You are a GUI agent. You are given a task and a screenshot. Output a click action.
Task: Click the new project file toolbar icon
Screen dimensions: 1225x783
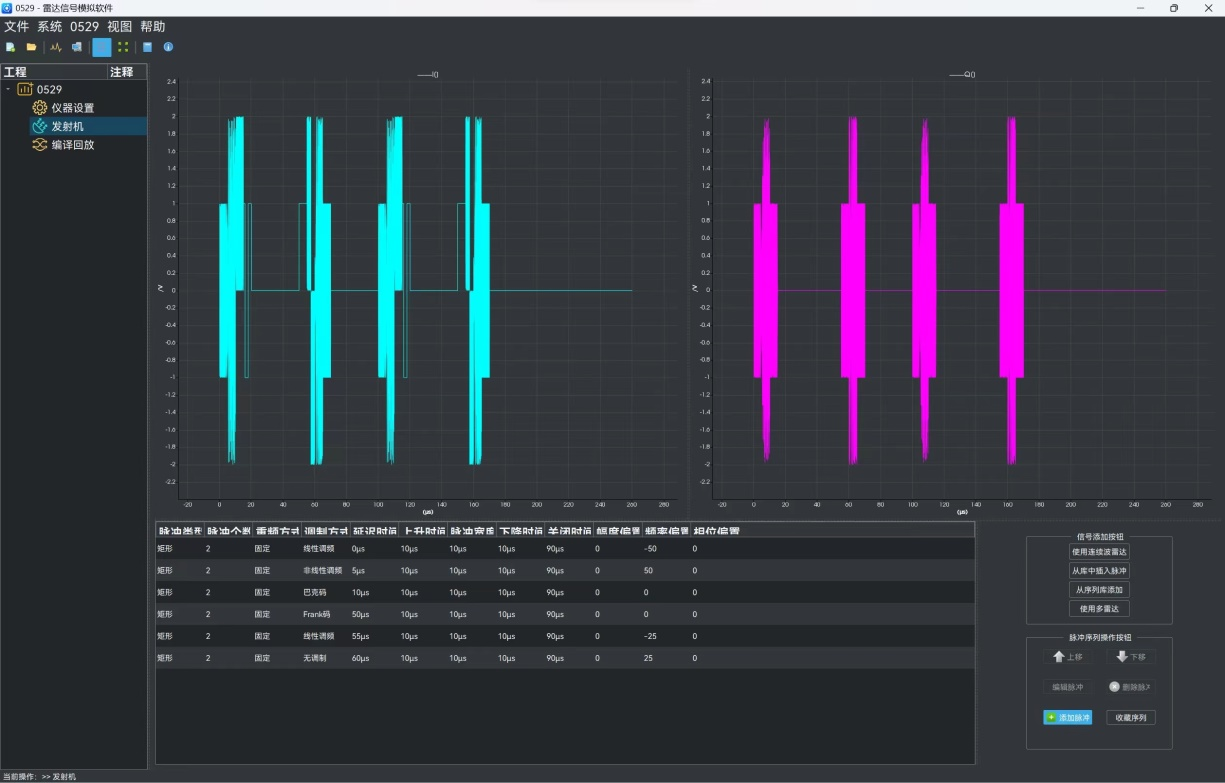[10, 47]
